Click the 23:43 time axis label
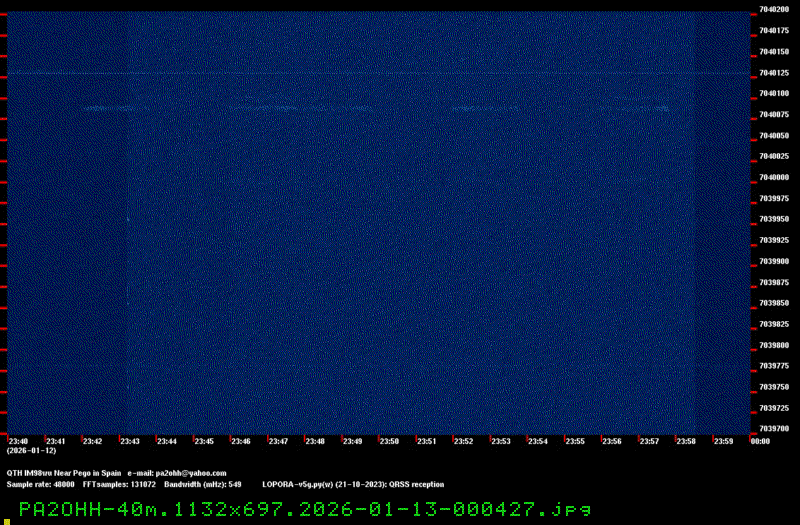The width and height of the screenshot is (800, 525). [x=130, y=441]
